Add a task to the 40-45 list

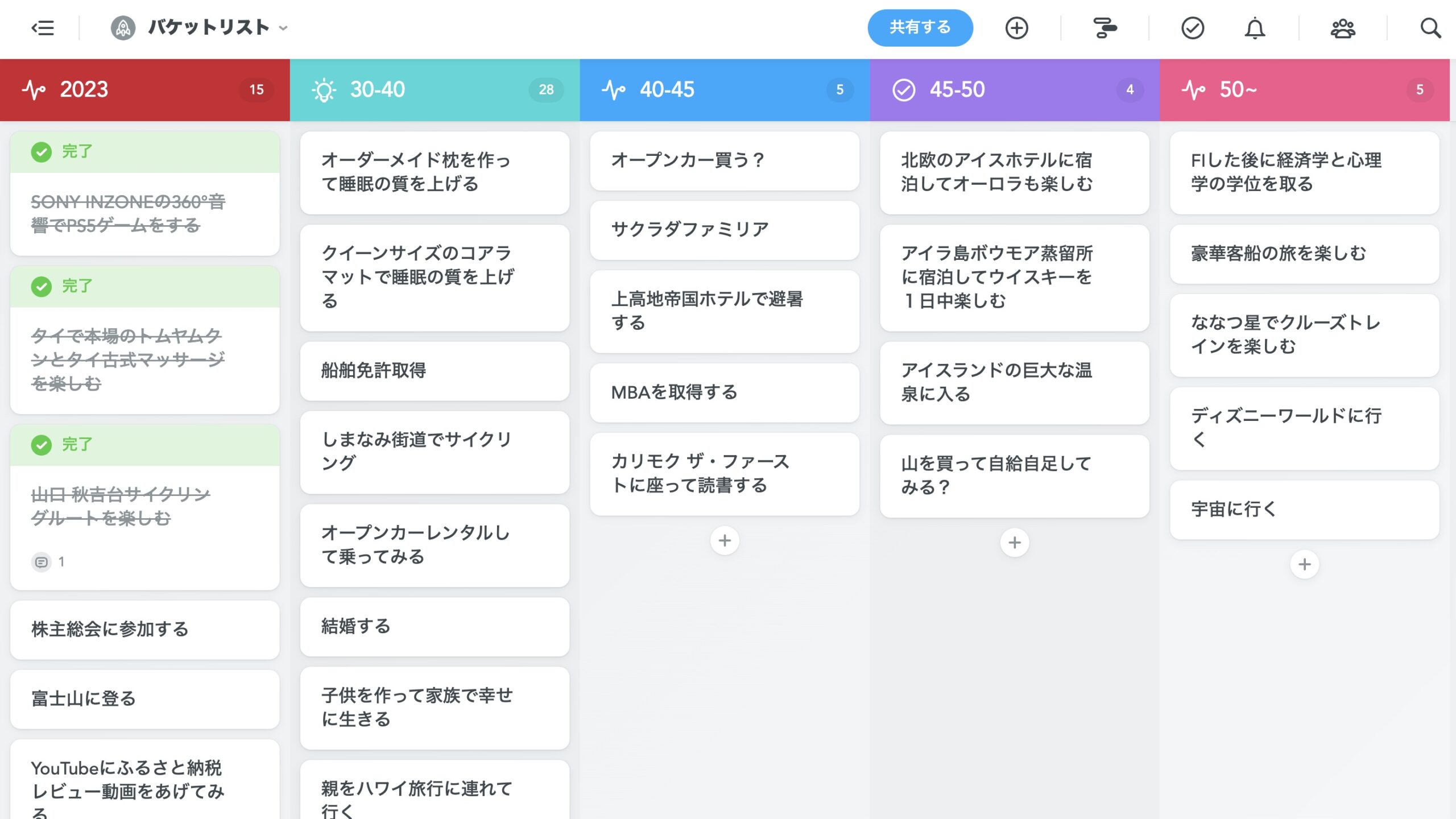725,540
